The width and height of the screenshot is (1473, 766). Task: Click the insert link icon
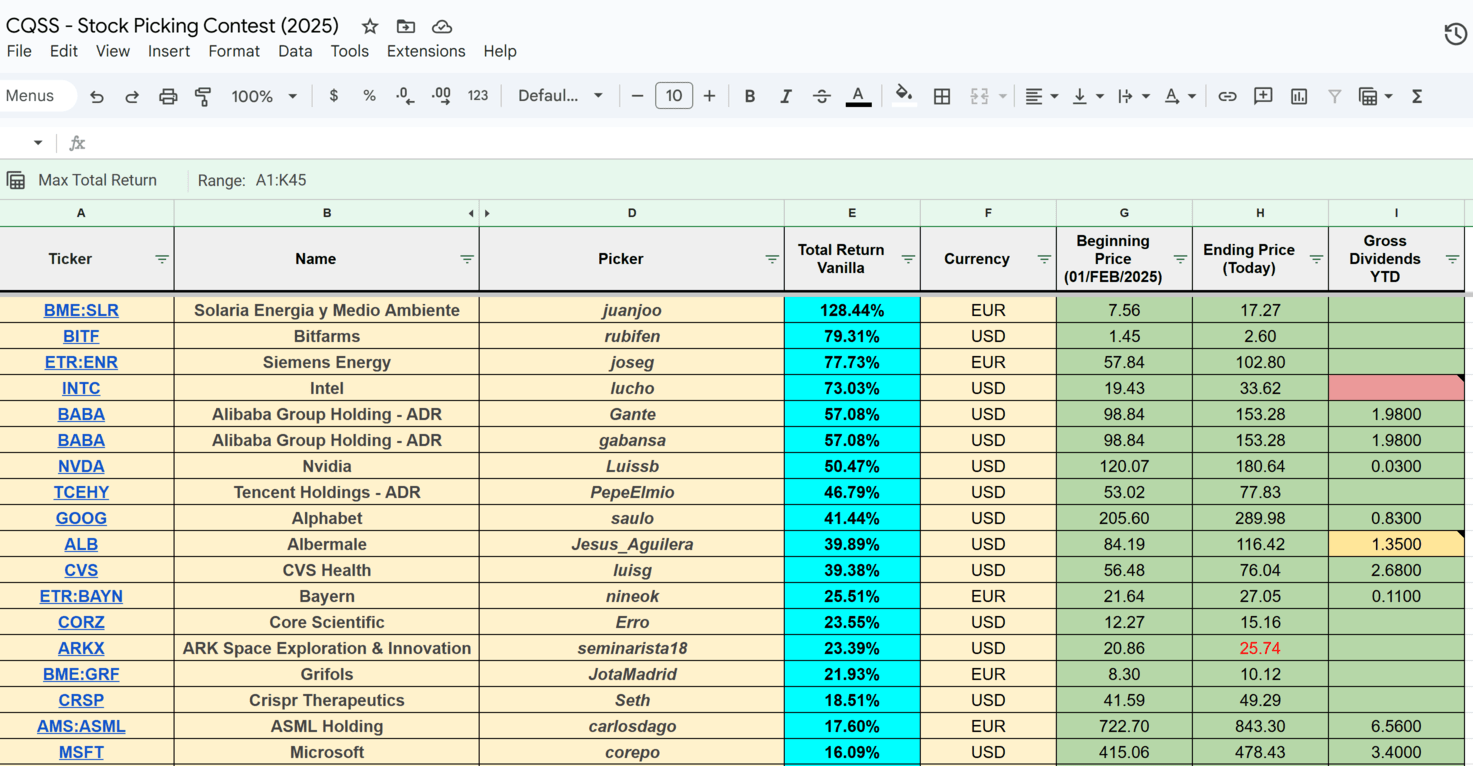pyautogui.click(x=1227, y=96)
